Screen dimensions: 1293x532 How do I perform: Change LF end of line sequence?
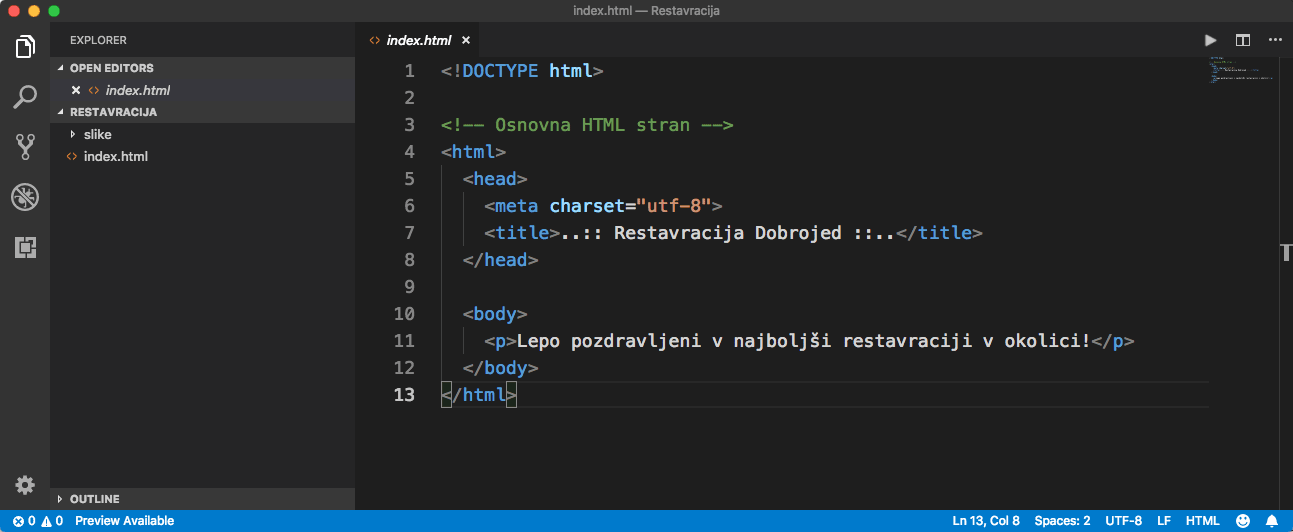tap(1164, 521)
